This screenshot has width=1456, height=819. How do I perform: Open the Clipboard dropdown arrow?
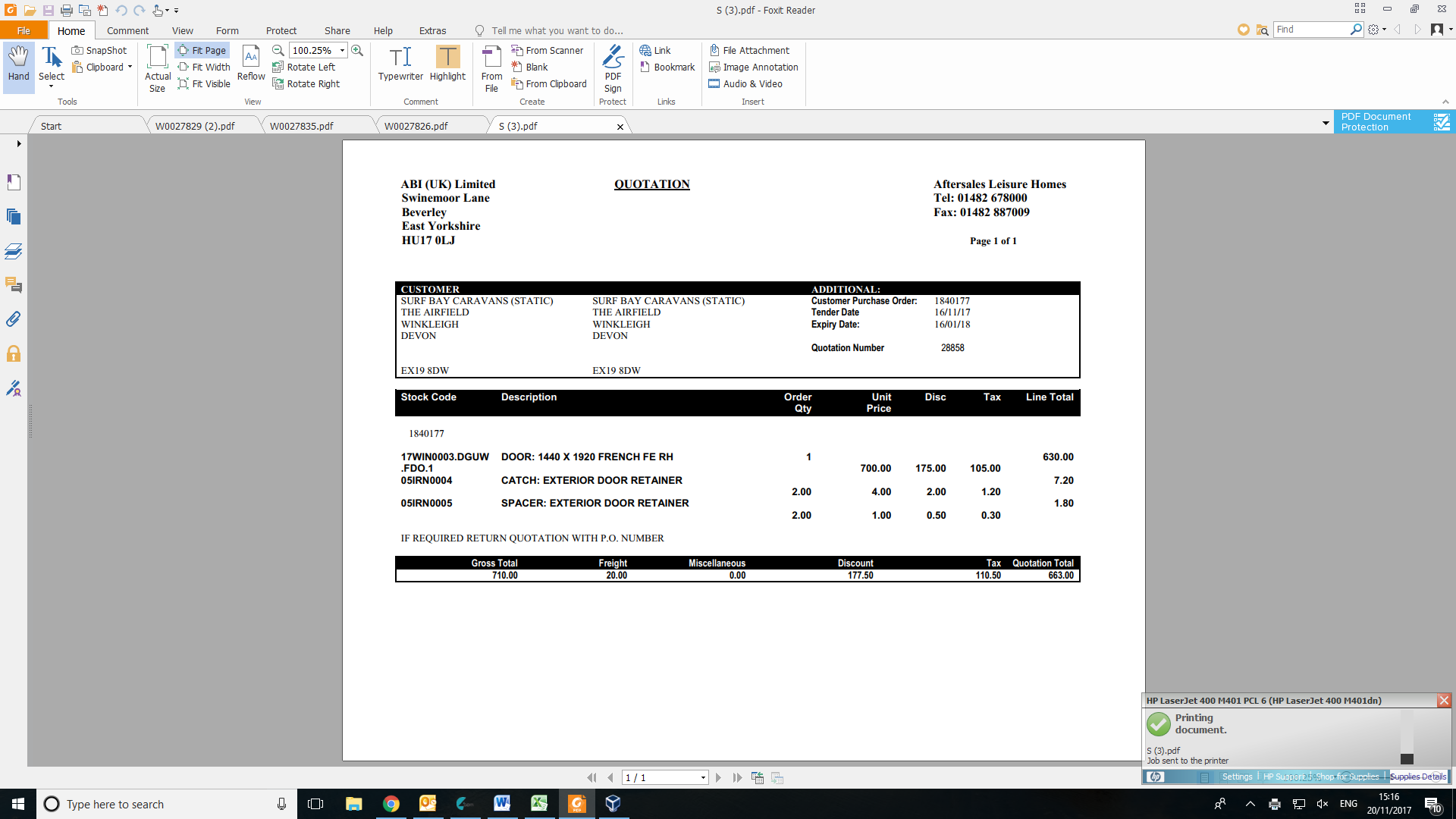[x=130, y=67]
